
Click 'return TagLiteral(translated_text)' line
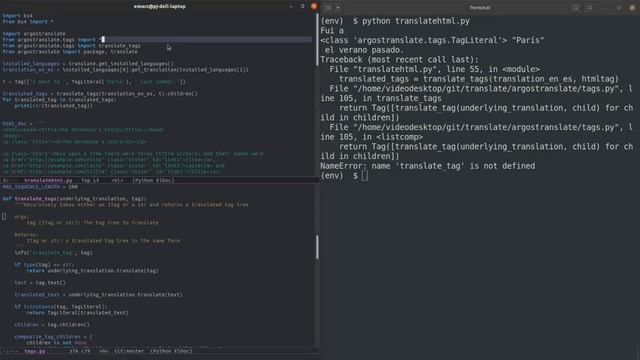78,313
